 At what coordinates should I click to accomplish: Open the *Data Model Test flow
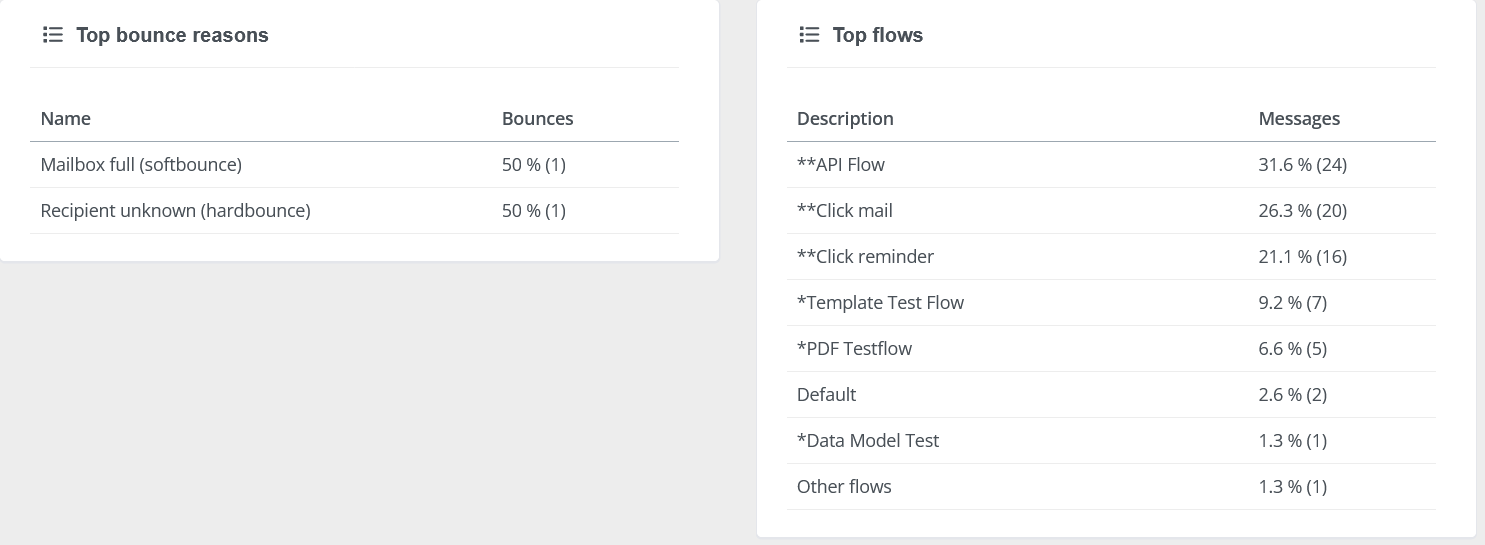pyautogui.click(x=867, y=440)
